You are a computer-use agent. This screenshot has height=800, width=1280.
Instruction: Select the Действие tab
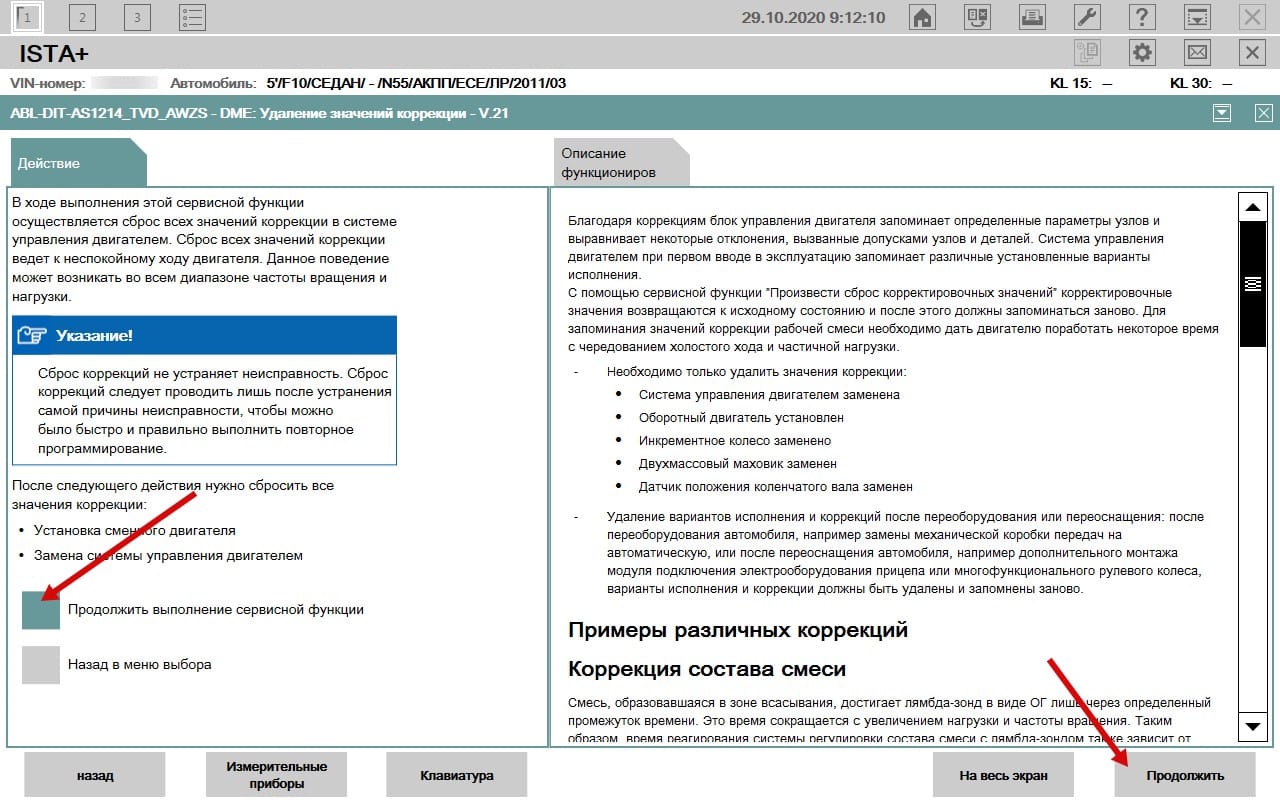(78, 163)
